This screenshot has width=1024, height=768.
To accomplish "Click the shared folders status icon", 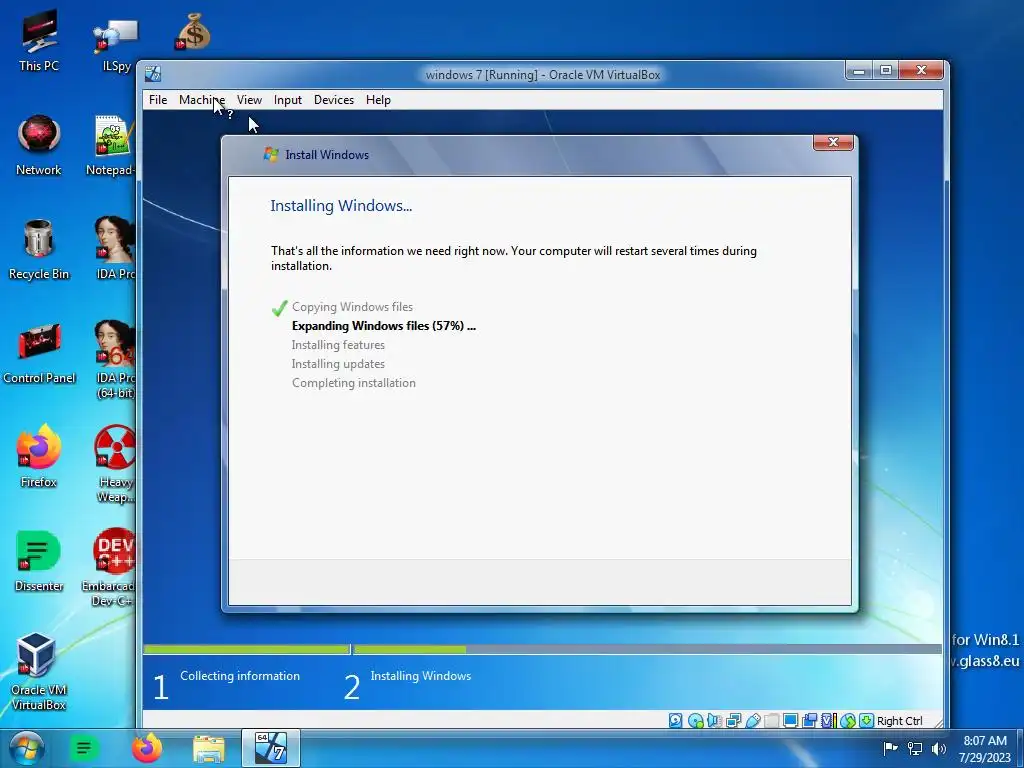I will pos(771,720).
